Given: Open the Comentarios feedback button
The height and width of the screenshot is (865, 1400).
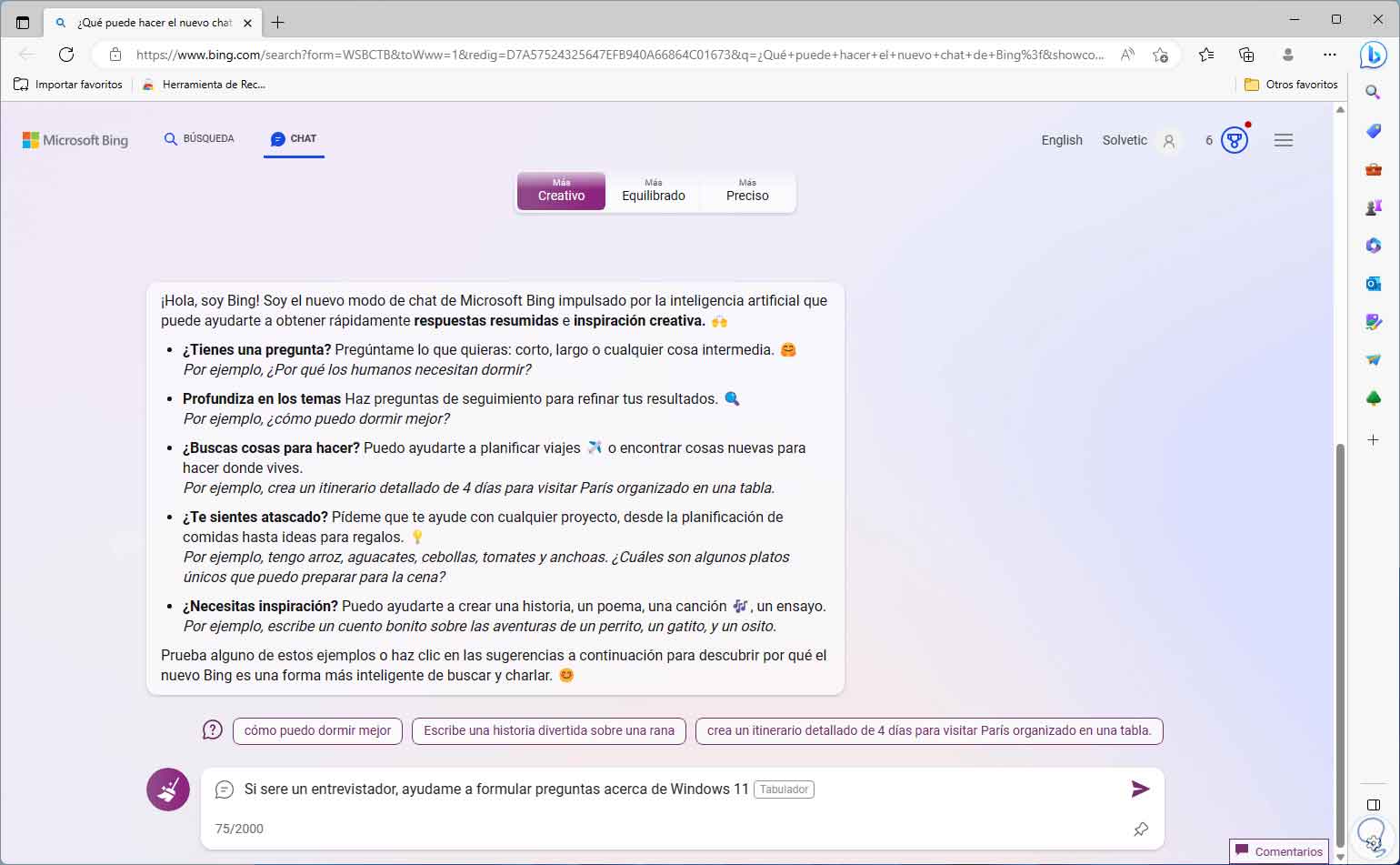Looking at the screenshot, I should click(1279, 852).
